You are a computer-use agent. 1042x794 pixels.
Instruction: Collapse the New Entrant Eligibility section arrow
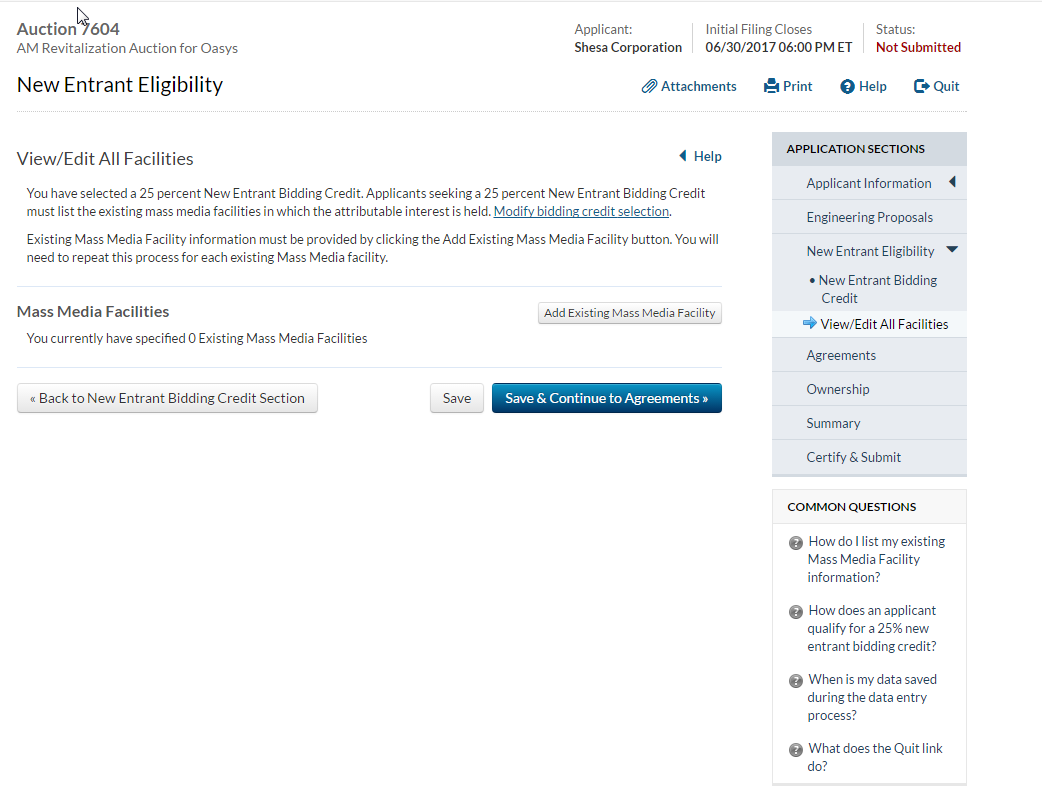[952, 250]
